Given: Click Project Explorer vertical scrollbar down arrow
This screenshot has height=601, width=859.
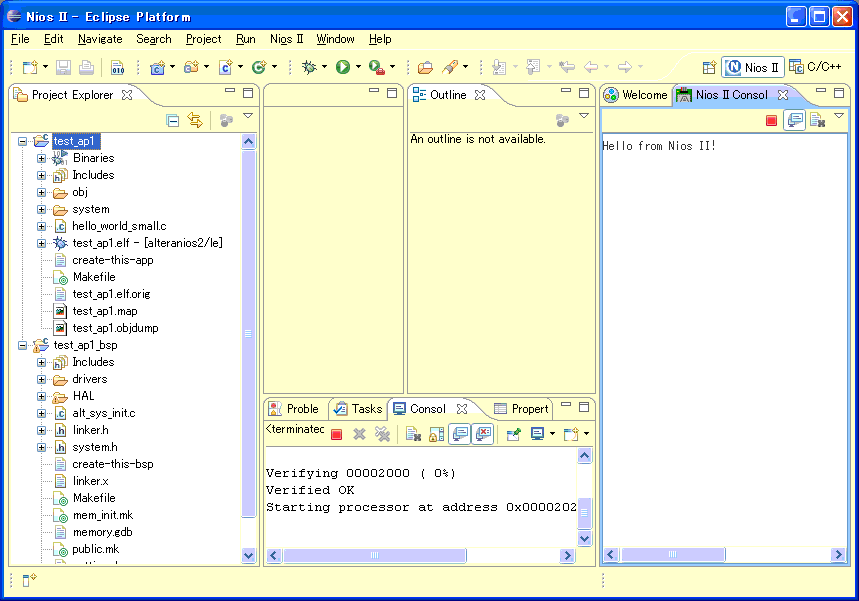Looking at the screenshot, I should (248, 556).
